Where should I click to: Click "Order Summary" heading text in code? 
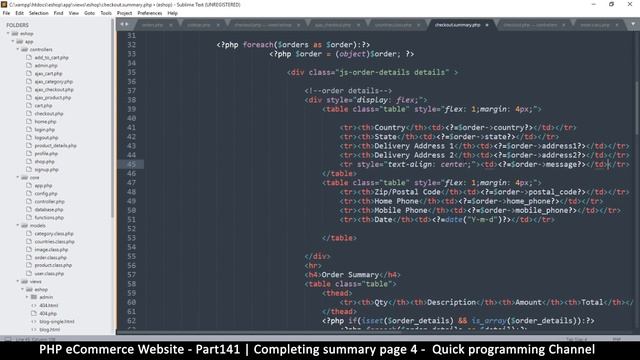pyautogui.click(x=350, y=275)
